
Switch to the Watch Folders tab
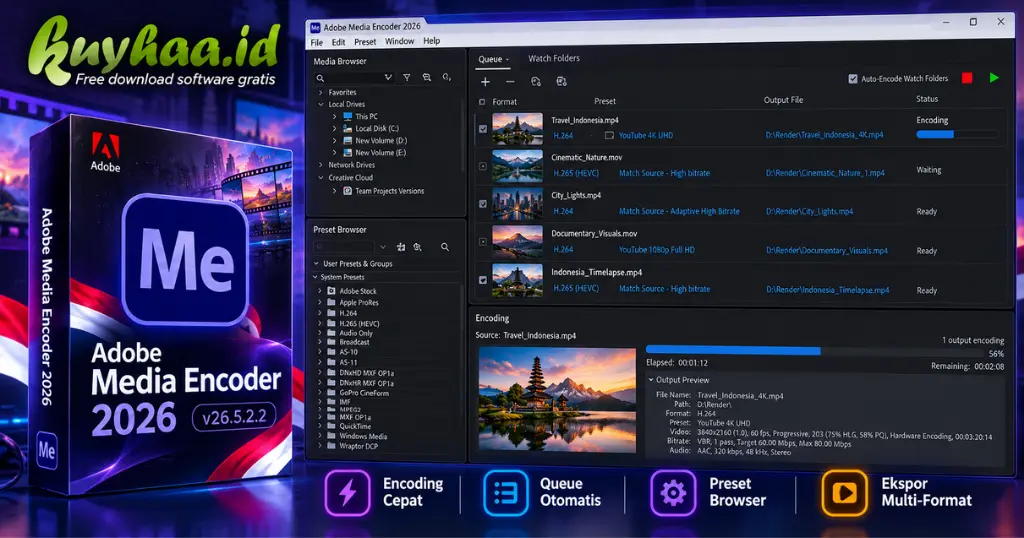(x=554, y=58)
